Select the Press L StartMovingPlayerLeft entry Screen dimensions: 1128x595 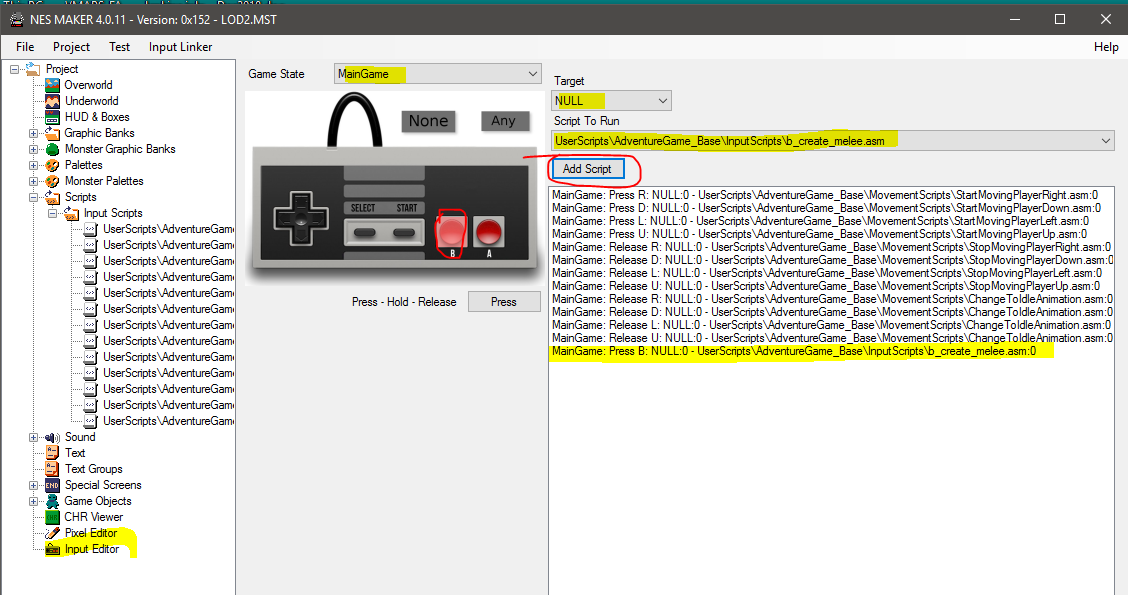pos(821,221)
